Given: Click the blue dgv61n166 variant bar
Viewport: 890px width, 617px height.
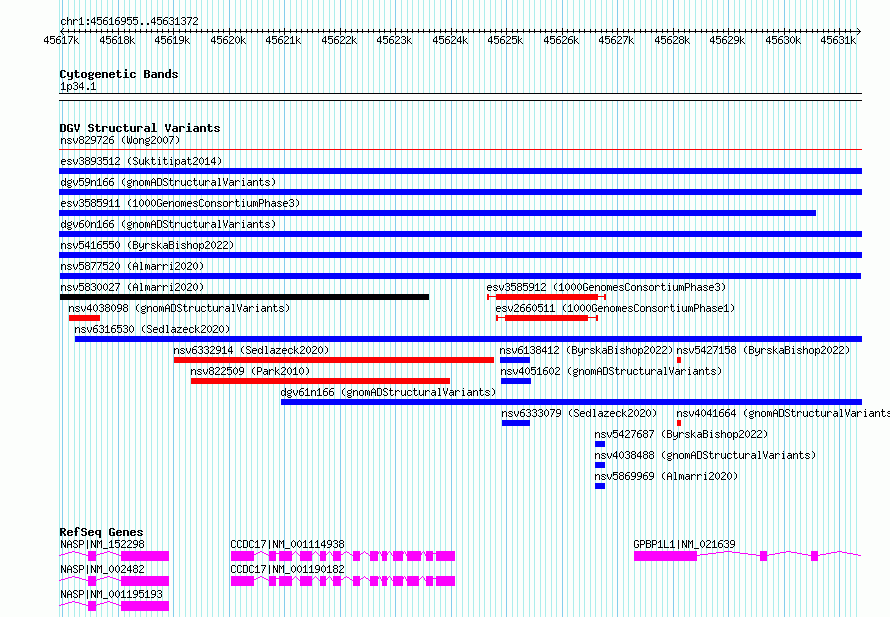Looking at the screenshot, I should (x=571, y=402).
